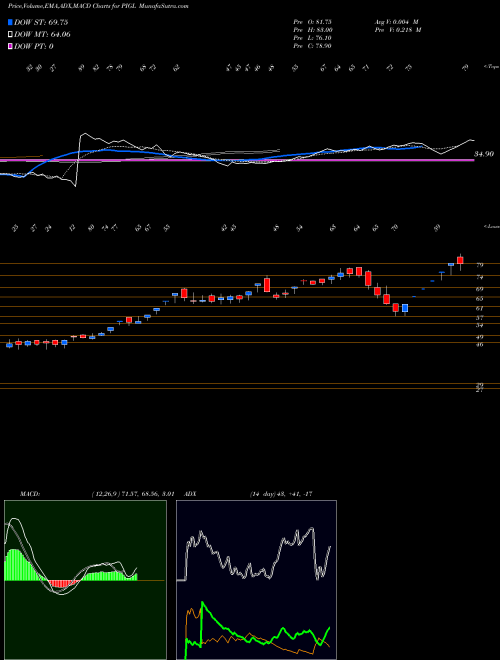
Task: Click the 69 price axis label
Action: click(479, 289)
